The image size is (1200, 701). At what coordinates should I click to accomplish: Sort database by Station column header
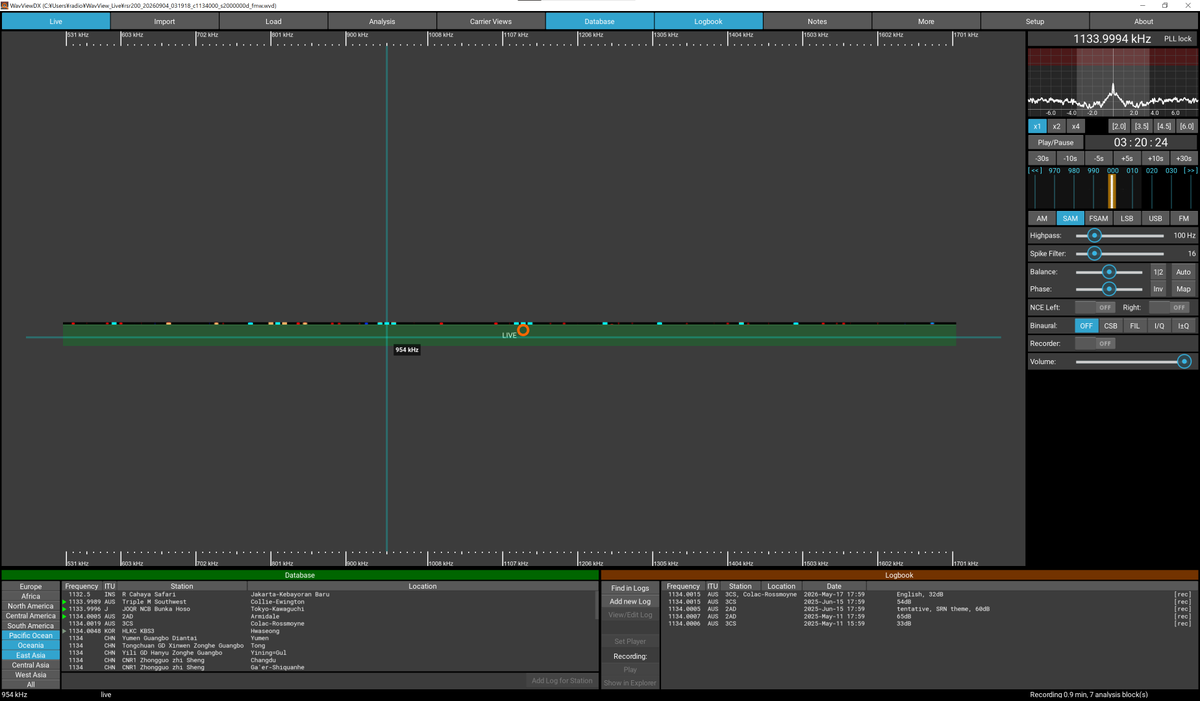(x=181, y=586)
